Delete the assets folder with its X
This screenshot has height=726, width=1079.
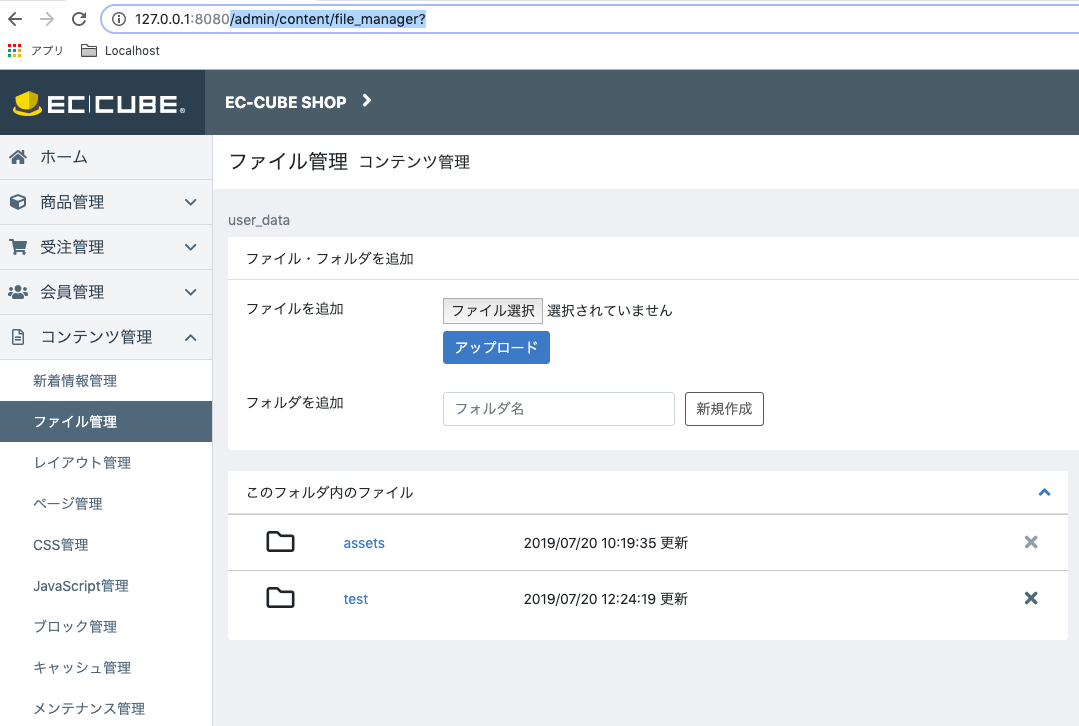pos(1031,542)
